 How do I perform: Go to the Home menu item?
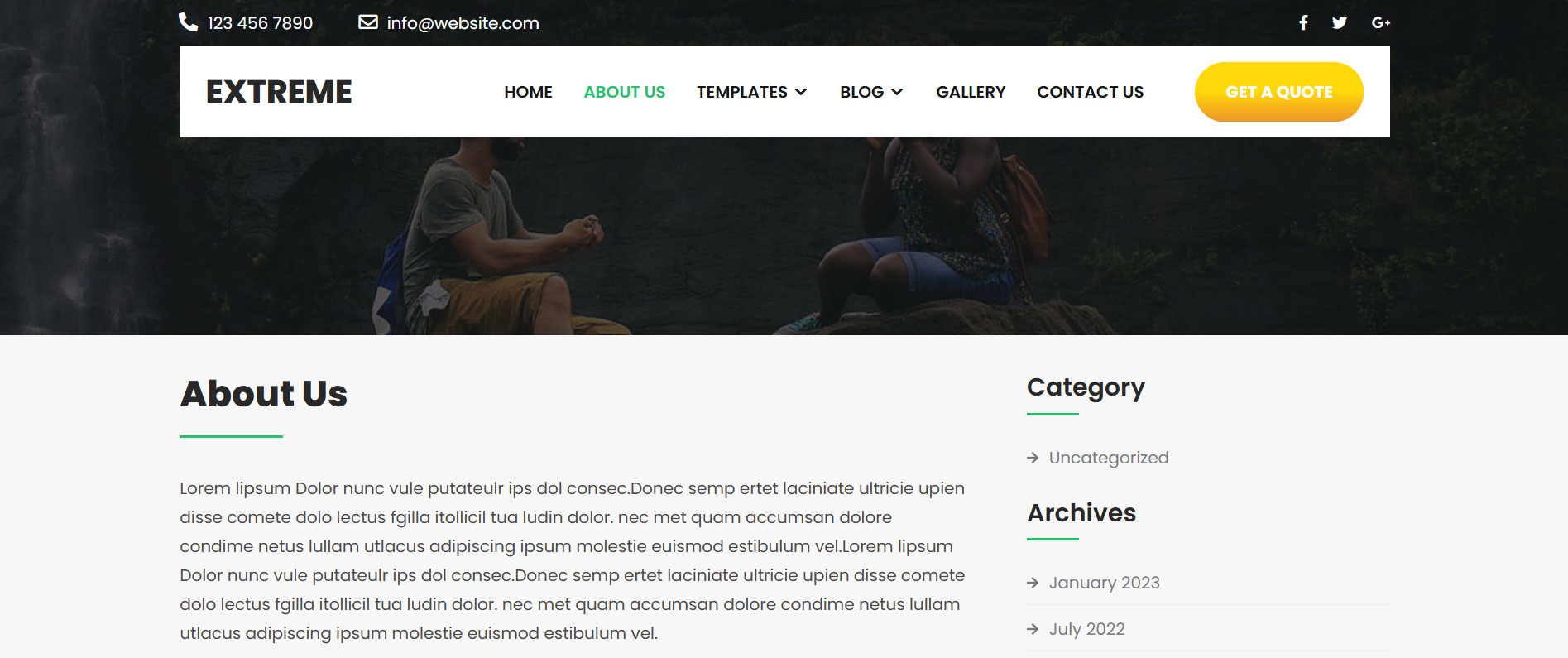(528, 92)
